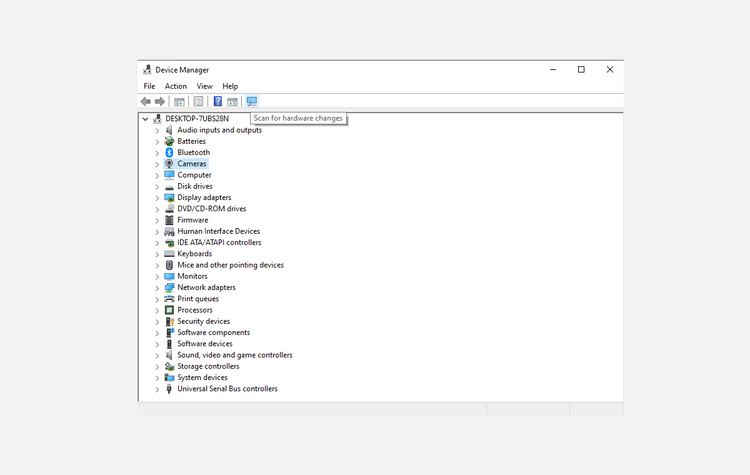Collapse the DESKTOP-7UBS28N root node
Image resolution: width=750 pixels, height=475 pixels.
pyautogui.click(x=145, y=119)
